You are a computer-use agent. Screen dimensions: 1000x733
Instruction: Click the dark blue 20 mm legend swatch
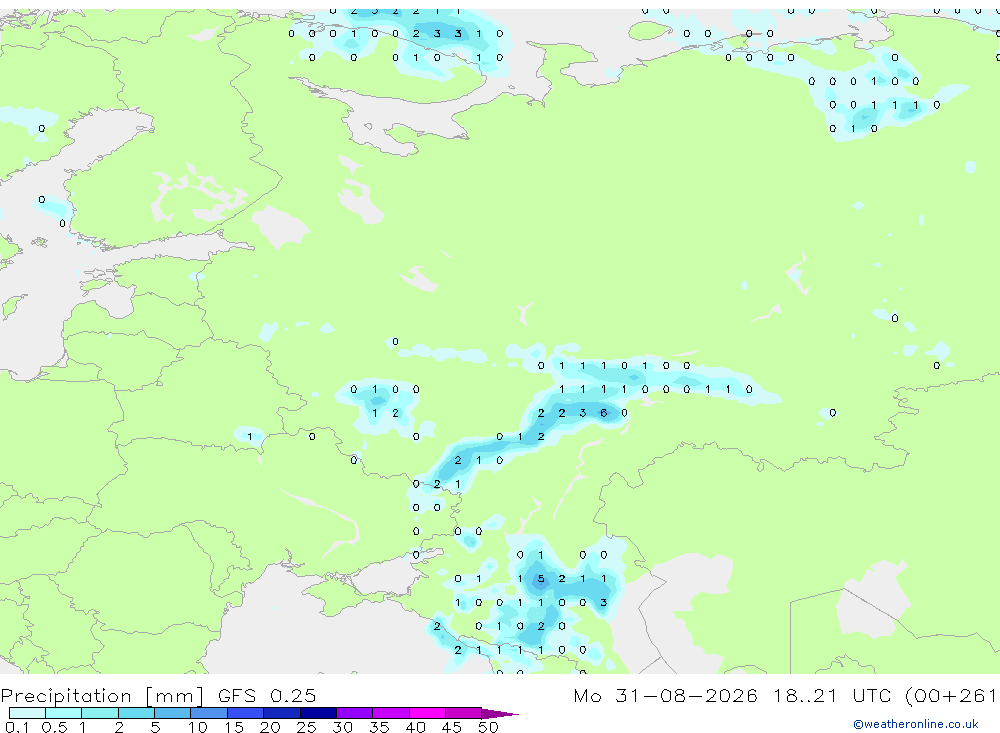pyautogui.click(x=282, y=713)
